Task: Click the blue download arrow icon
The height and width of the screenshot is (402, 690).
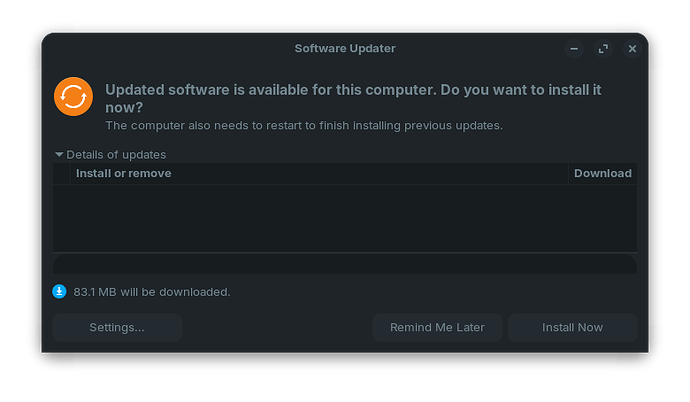Action: pos(60,292)
